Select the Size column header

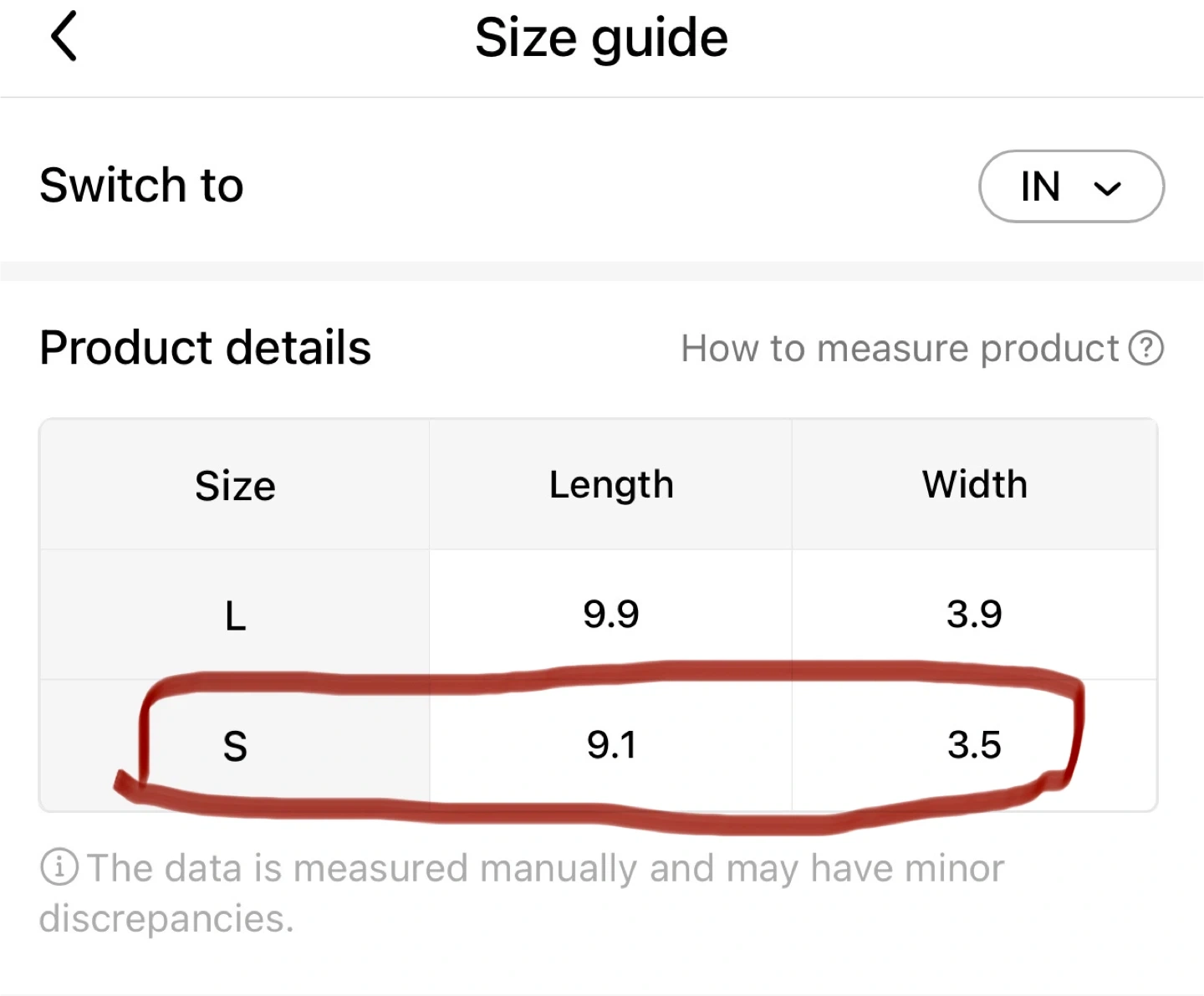235,486
